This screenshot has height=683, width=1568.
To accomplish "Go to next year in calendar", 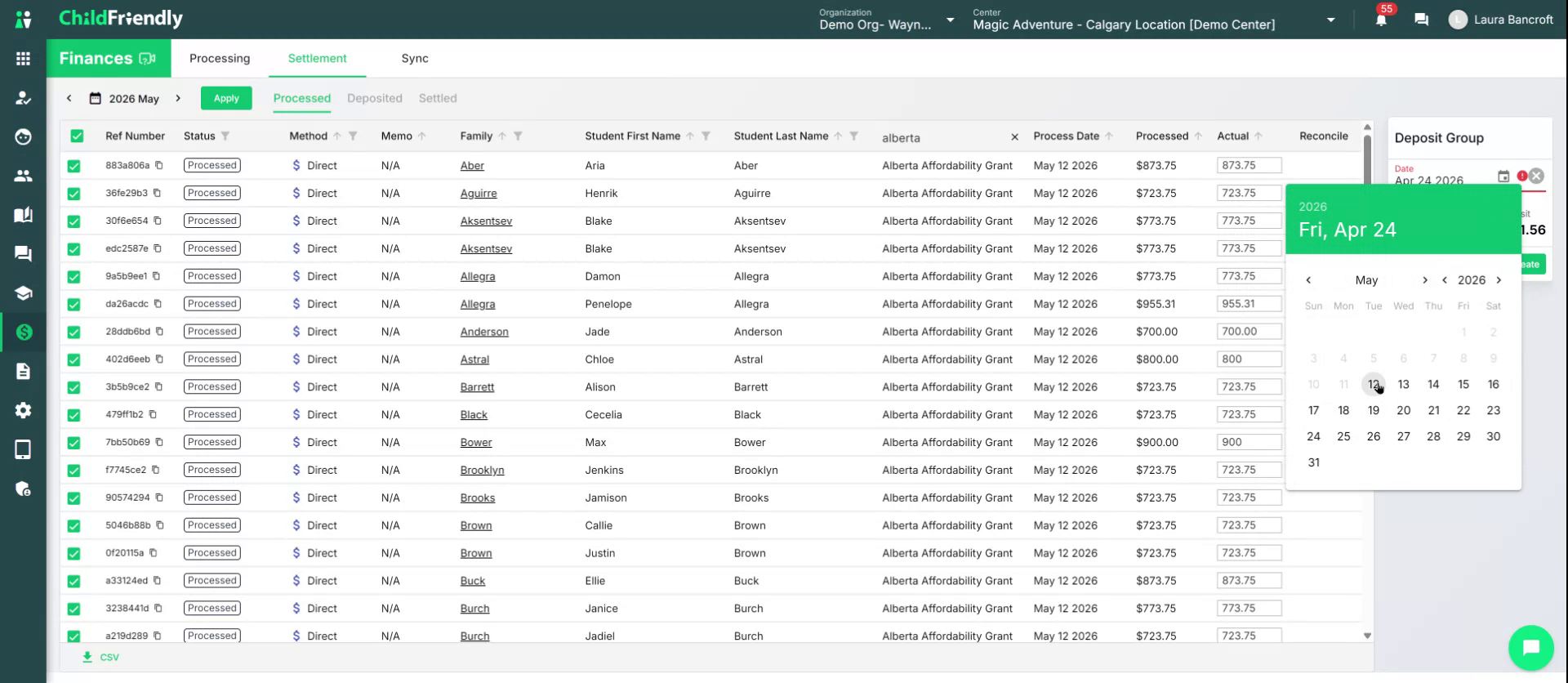I will [1499, 280].
